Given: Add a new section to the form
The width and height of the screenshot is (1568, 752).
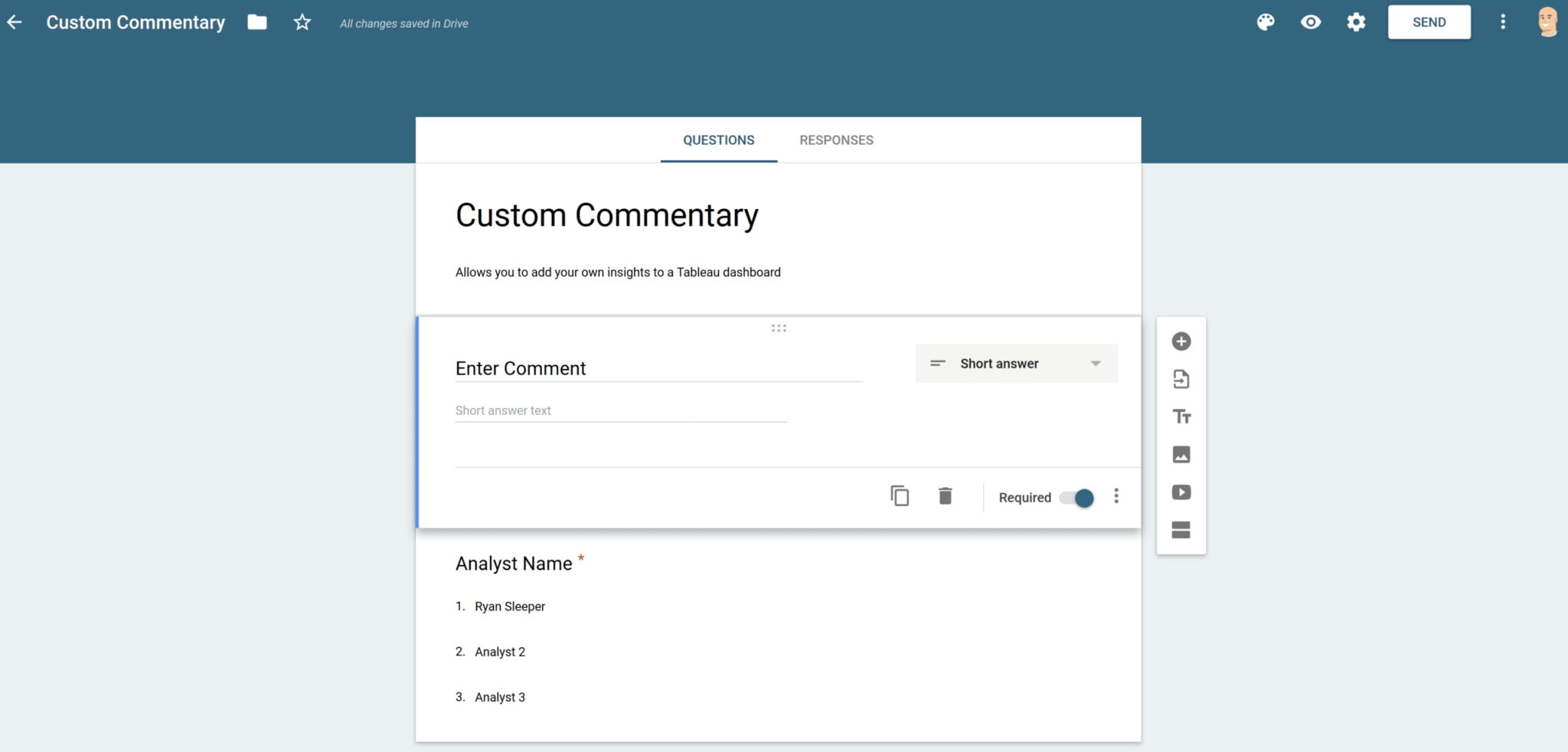Looking at the screenshot, I should click(x=1181, y=529).
